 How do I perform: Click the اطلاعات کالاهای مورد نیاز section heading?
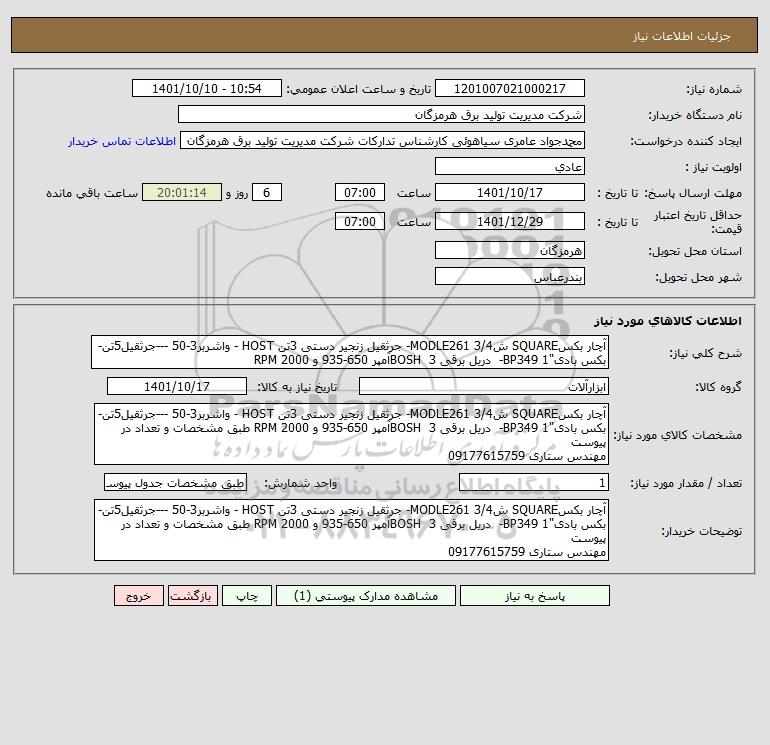pos(668,321)
